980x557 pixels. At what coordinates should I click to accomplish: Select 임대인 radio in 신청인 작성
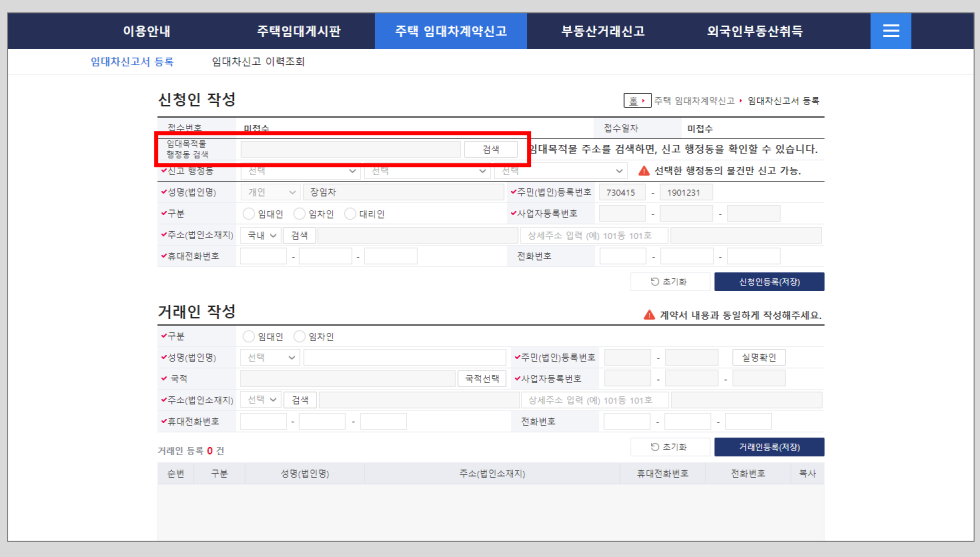click(x=249, y=214)
